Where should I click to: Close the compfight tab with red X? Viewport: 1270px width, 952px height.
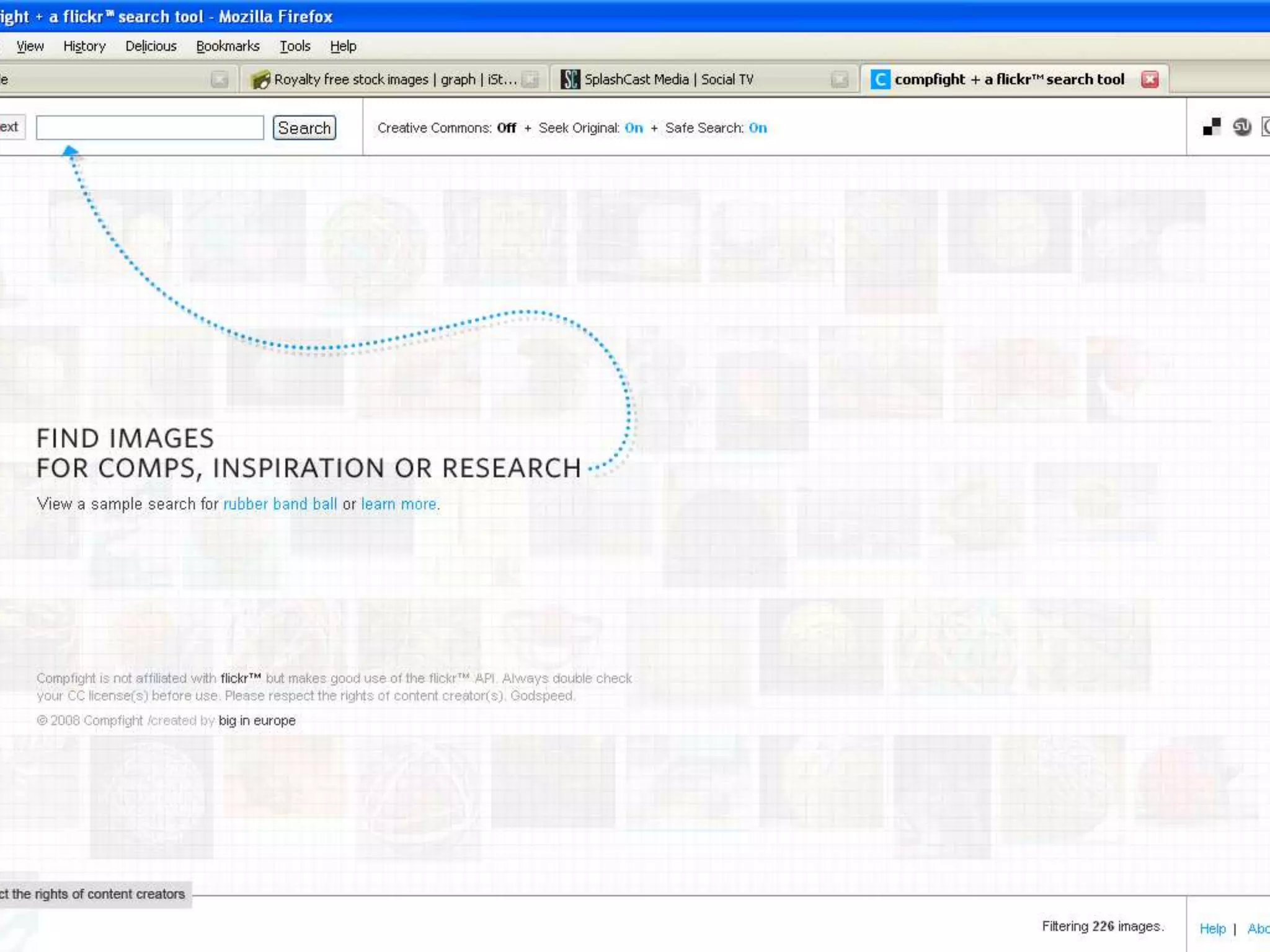pos(1150,79)
